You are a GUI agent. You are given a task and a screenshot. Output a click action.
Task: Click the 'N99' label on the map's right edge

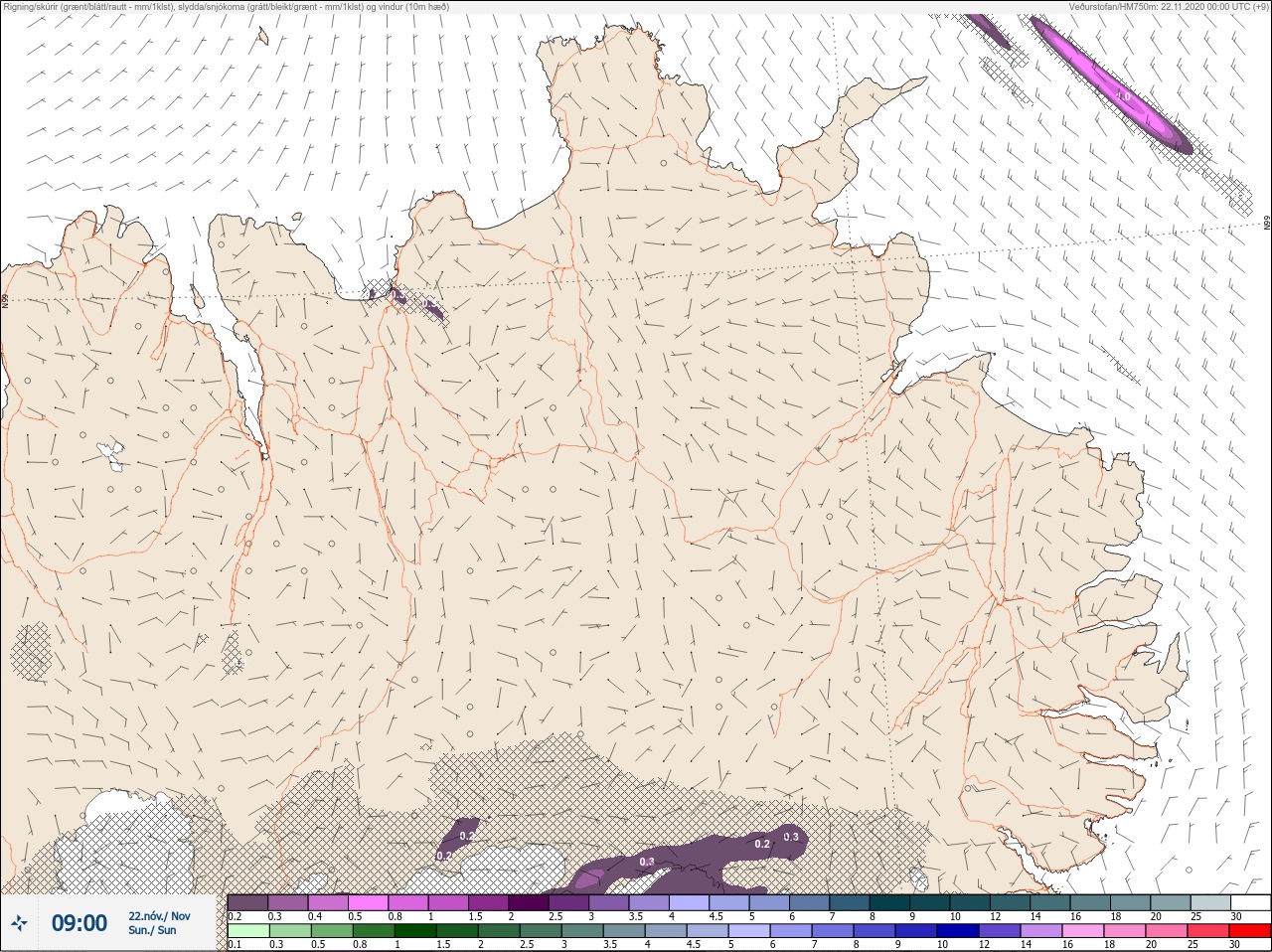[1267, 224]
